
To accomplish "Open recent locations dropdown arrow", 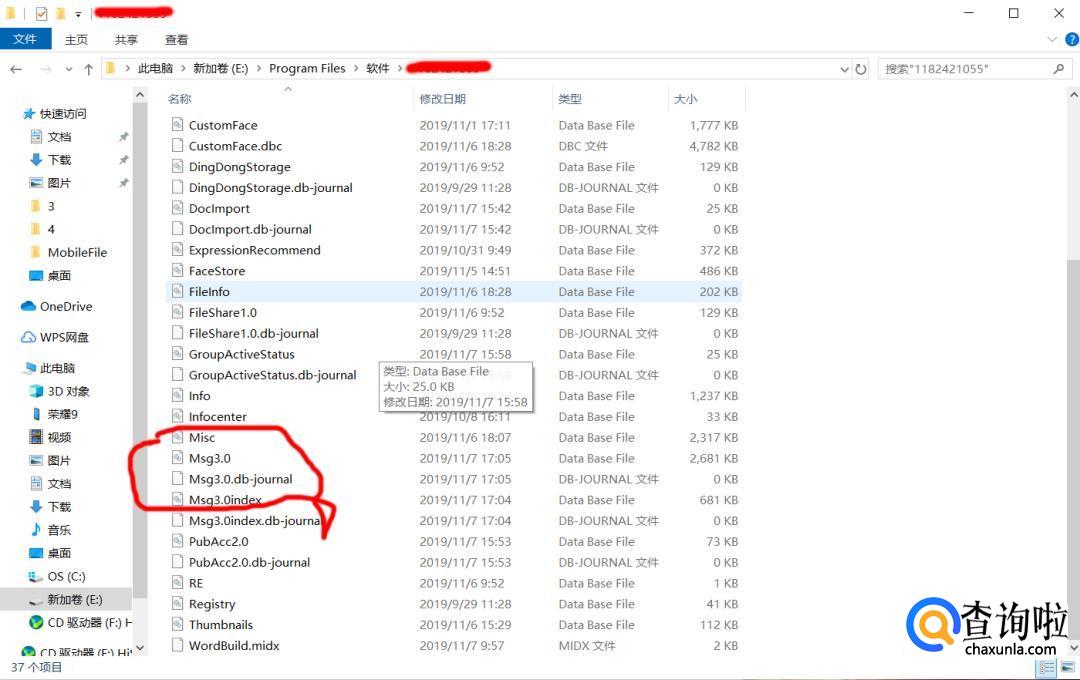I will pyautogui.click(x=68, y=69).
